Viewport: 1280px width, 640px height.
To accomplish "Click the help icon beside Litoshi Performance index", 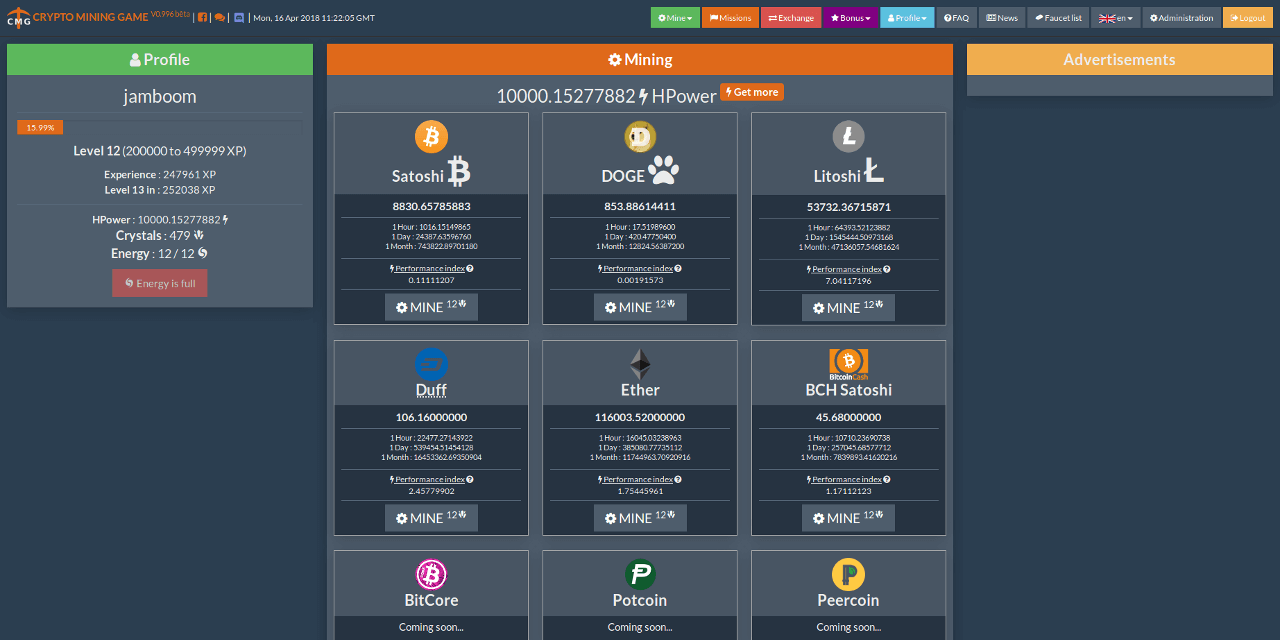I will pos(887,269).
